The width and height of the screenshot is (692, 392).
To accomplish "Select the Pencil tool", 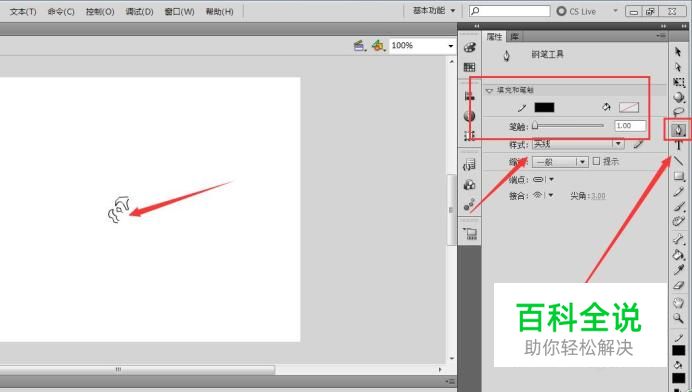I will click(x=679, y=192).
